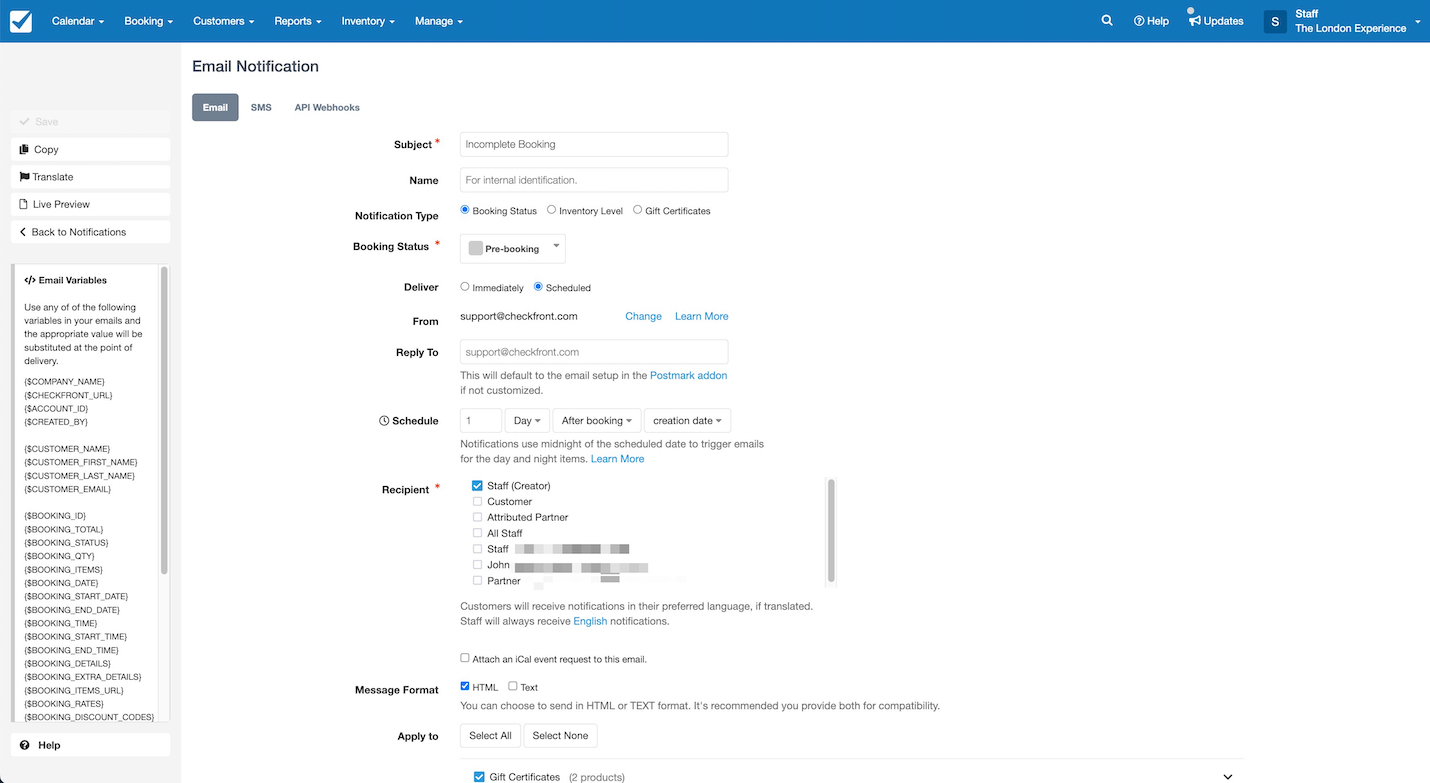Click the {$COMPANY_NAME} variable
The width and height of the screenshot is (1430, 783).
(x=64, y=382)
